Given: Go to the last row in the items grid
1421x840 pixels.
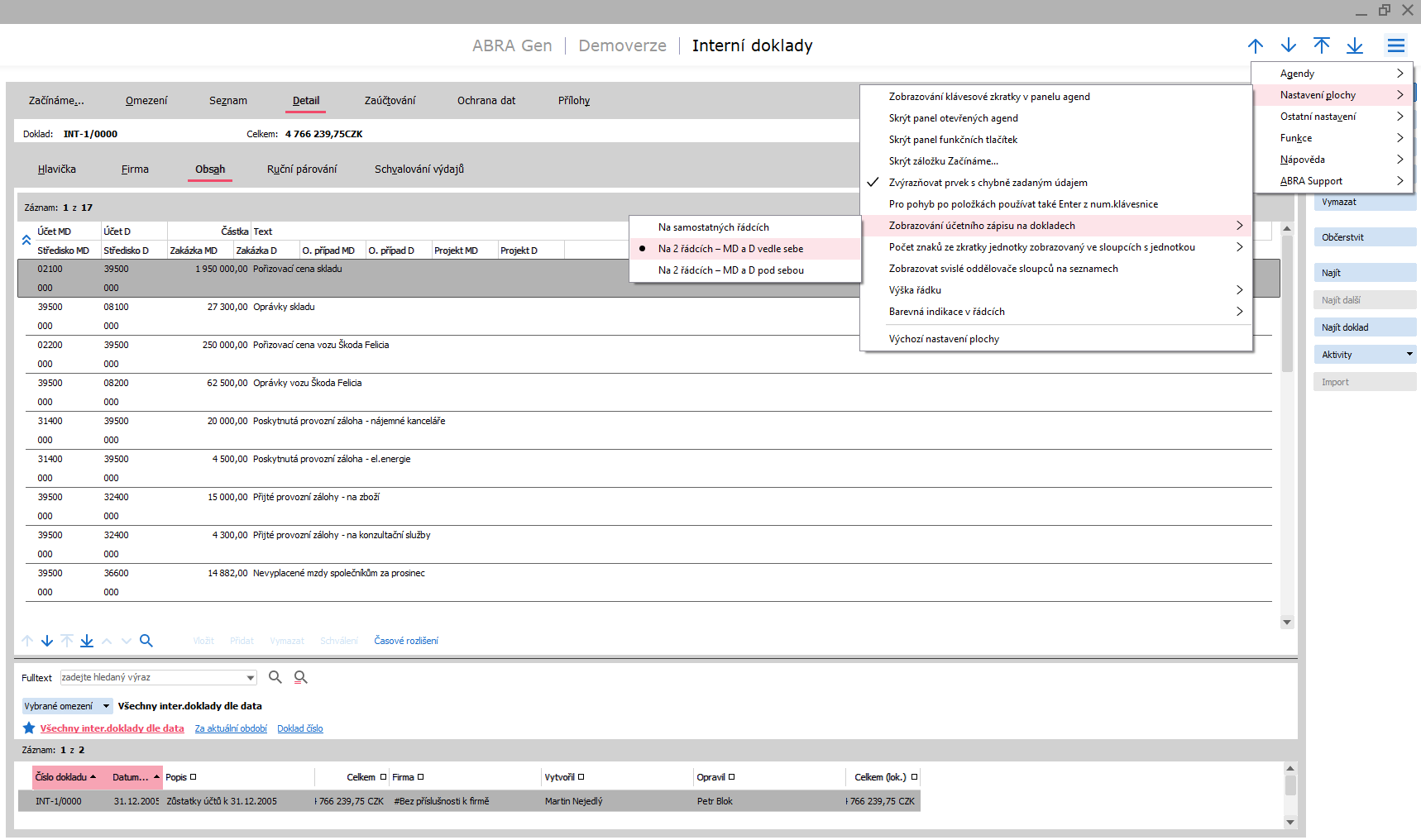Looking at the screenshot, I should coord(87,641).
